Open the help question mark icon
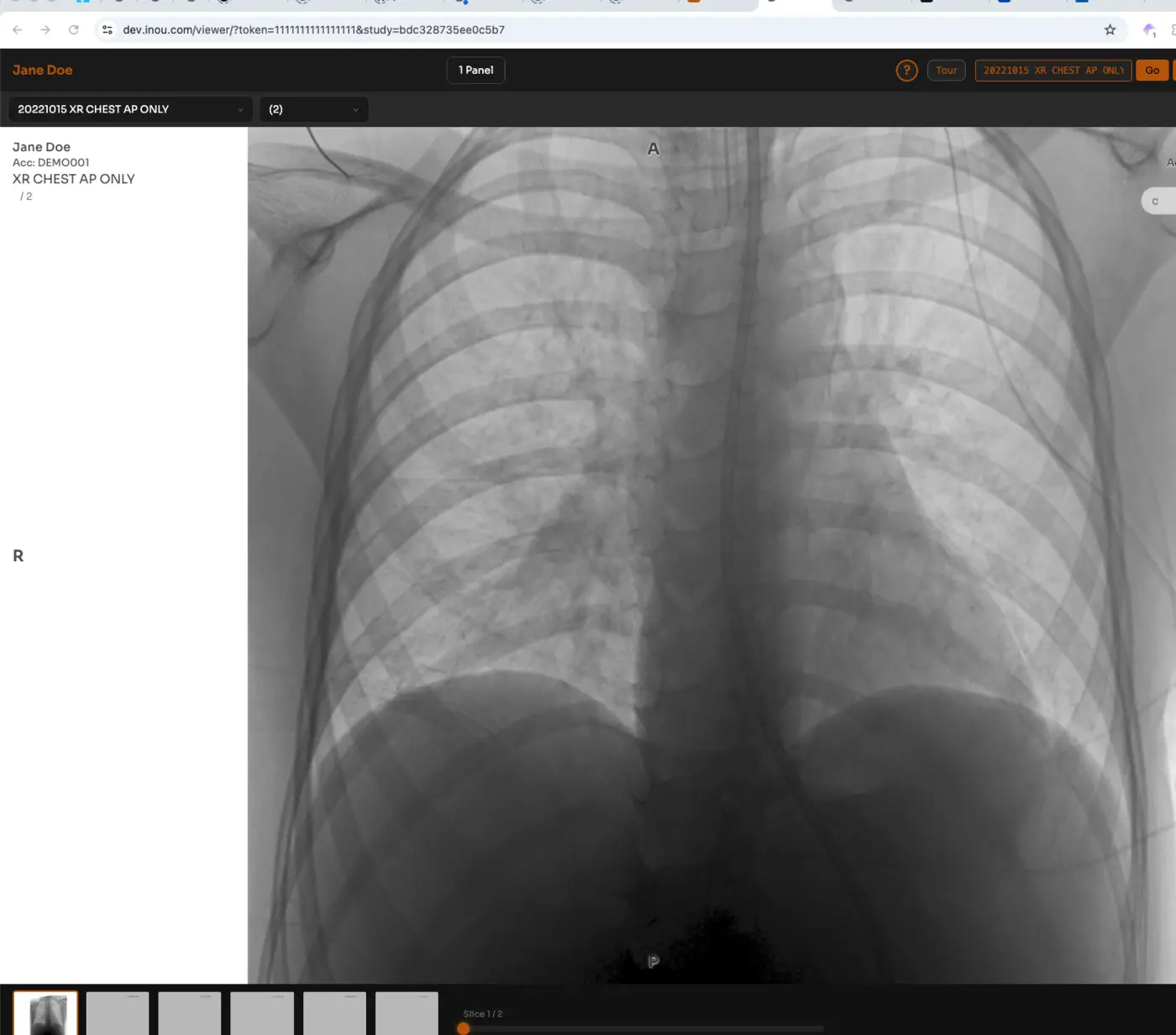The image size is (1176, 1035). pos(906,71)
